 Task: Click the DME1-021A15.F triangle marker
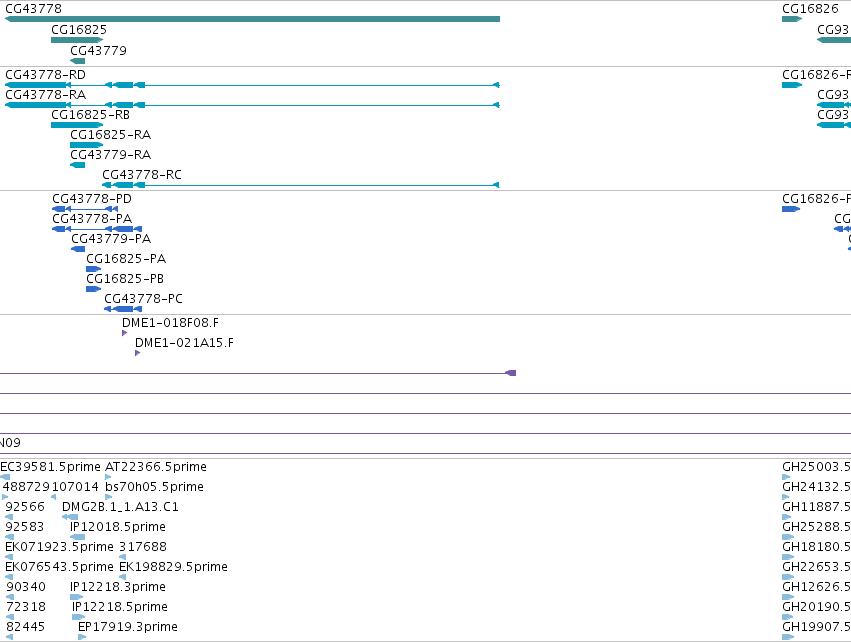pos(138,353)
